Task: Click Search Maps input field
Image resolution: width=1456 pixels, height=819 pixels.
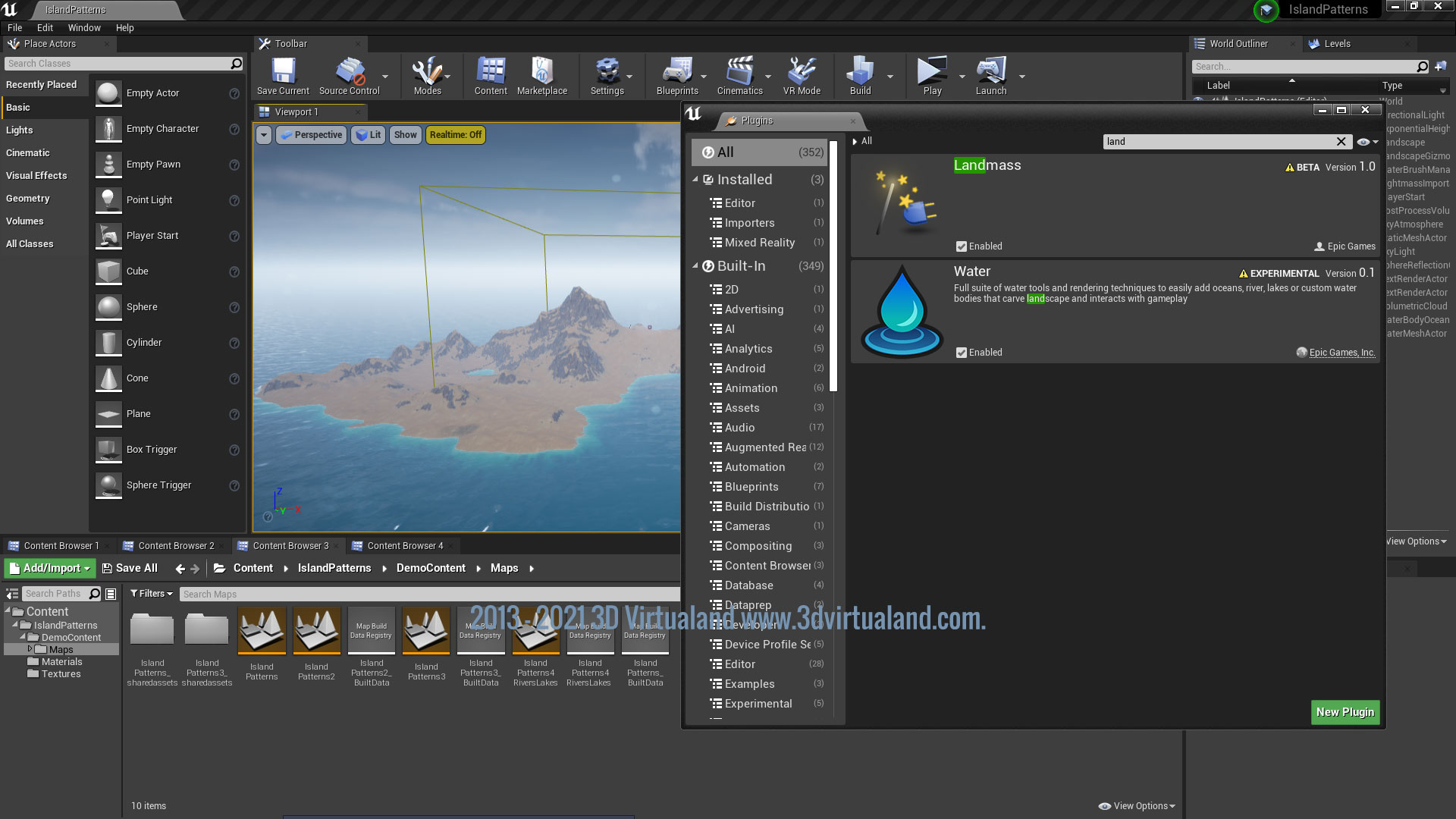Action: 430,595
